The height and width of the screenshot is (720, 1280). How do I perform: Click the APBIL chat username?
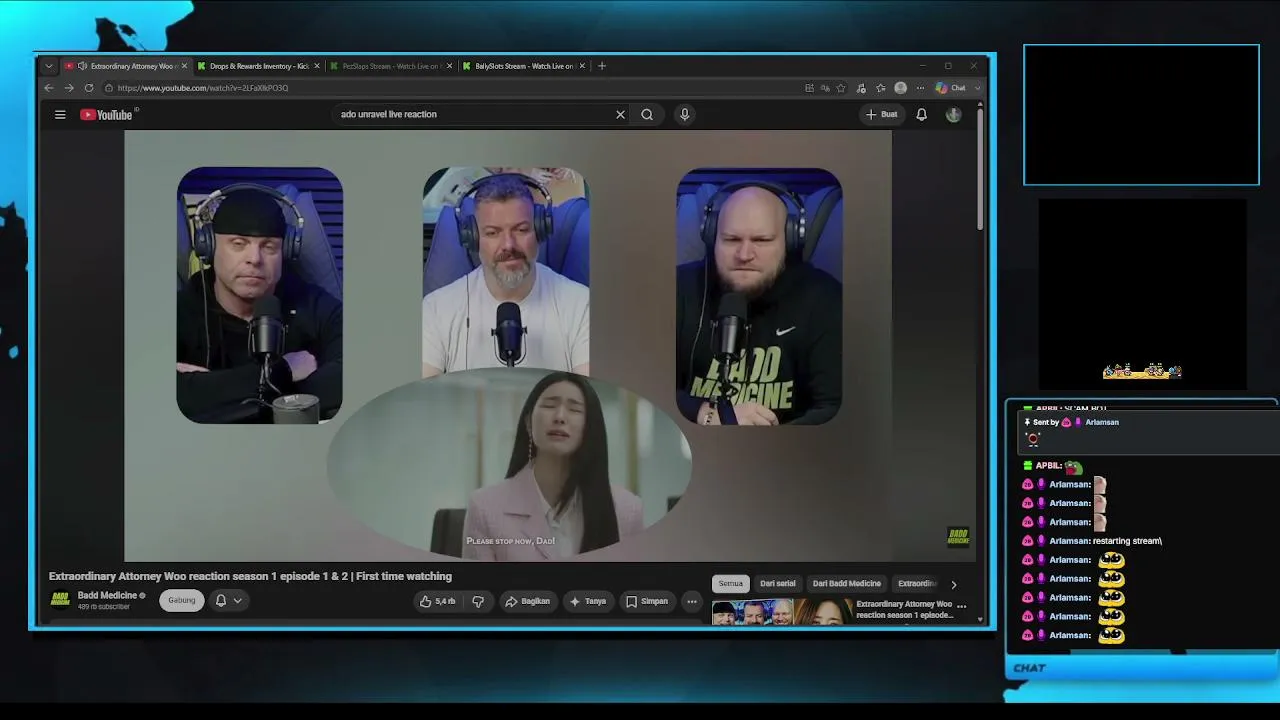tap(1049, 466)
